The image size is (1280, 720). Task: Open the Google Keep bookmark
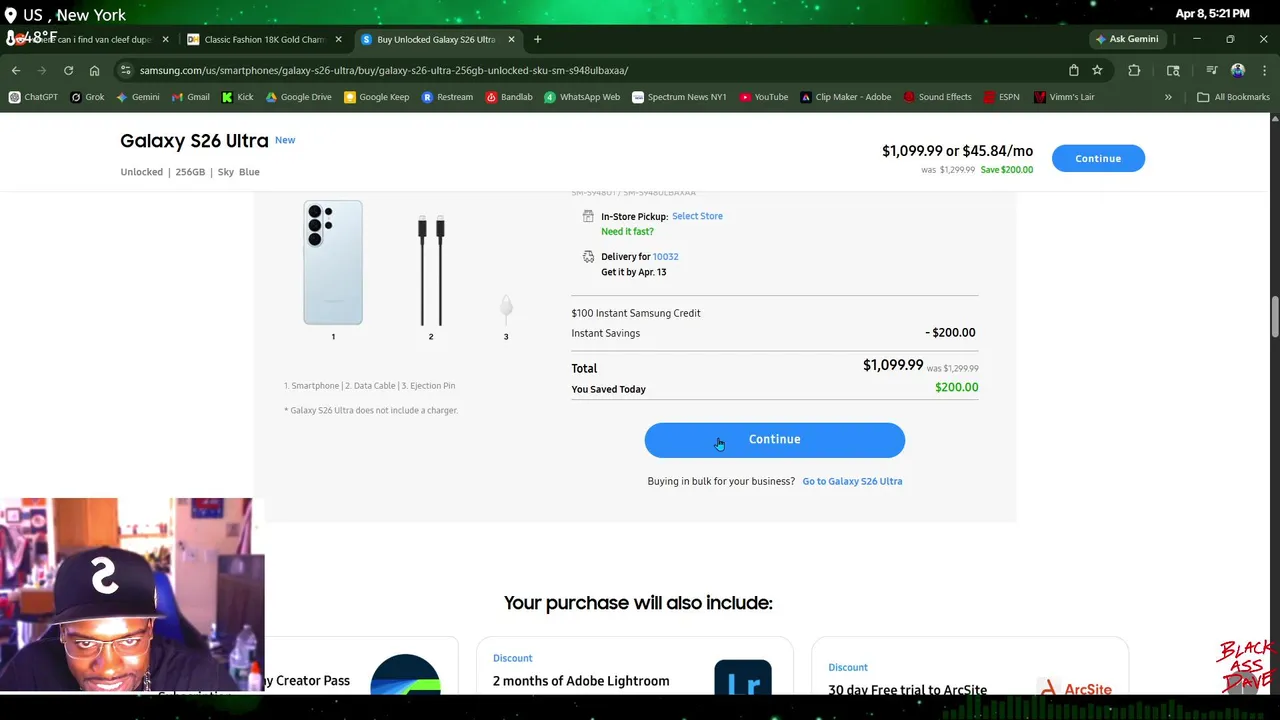(376, 97)
